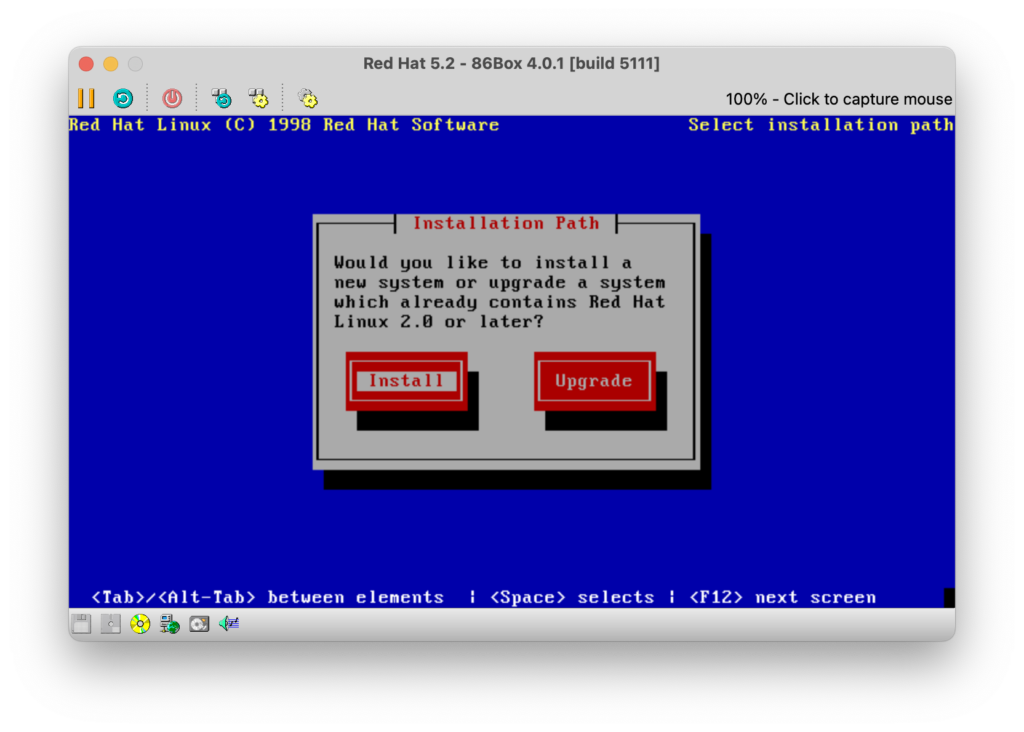Click "Red Hat Linux (C) 1998" header text
The image size is (1024, 732).
190,125
